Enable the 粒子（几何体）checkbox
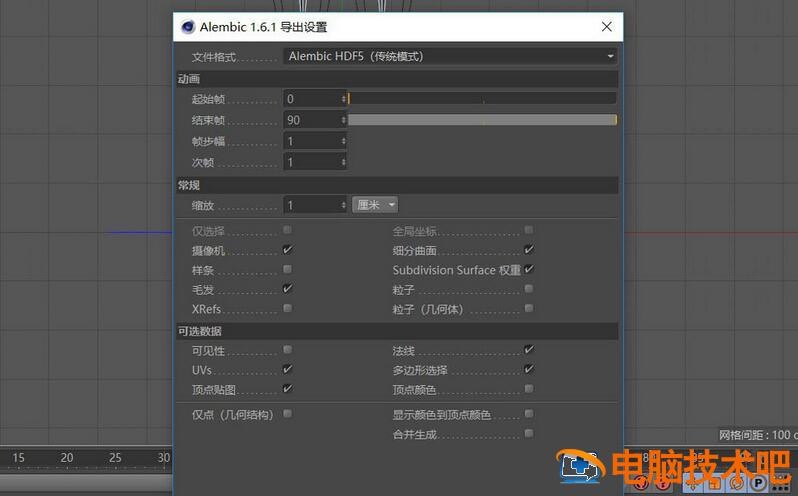The height and width of the screenshot is (496, 798). [529, 308]
